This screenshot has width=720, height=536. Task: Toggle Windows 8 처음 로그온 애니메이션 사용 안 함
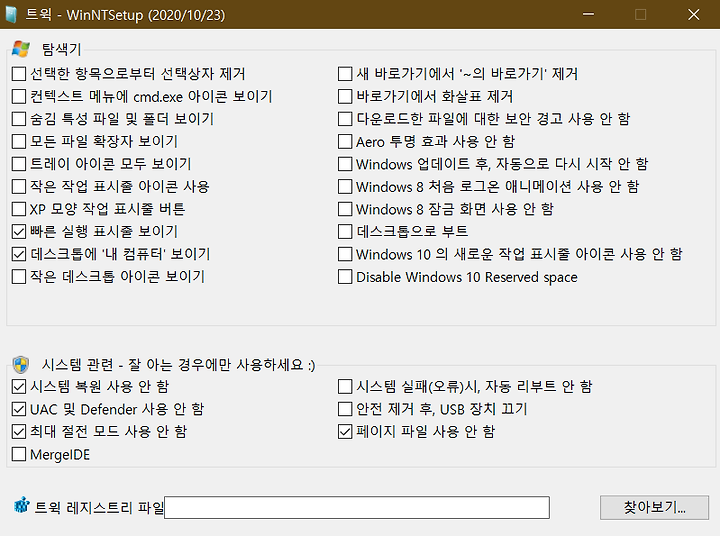point(345,186)
